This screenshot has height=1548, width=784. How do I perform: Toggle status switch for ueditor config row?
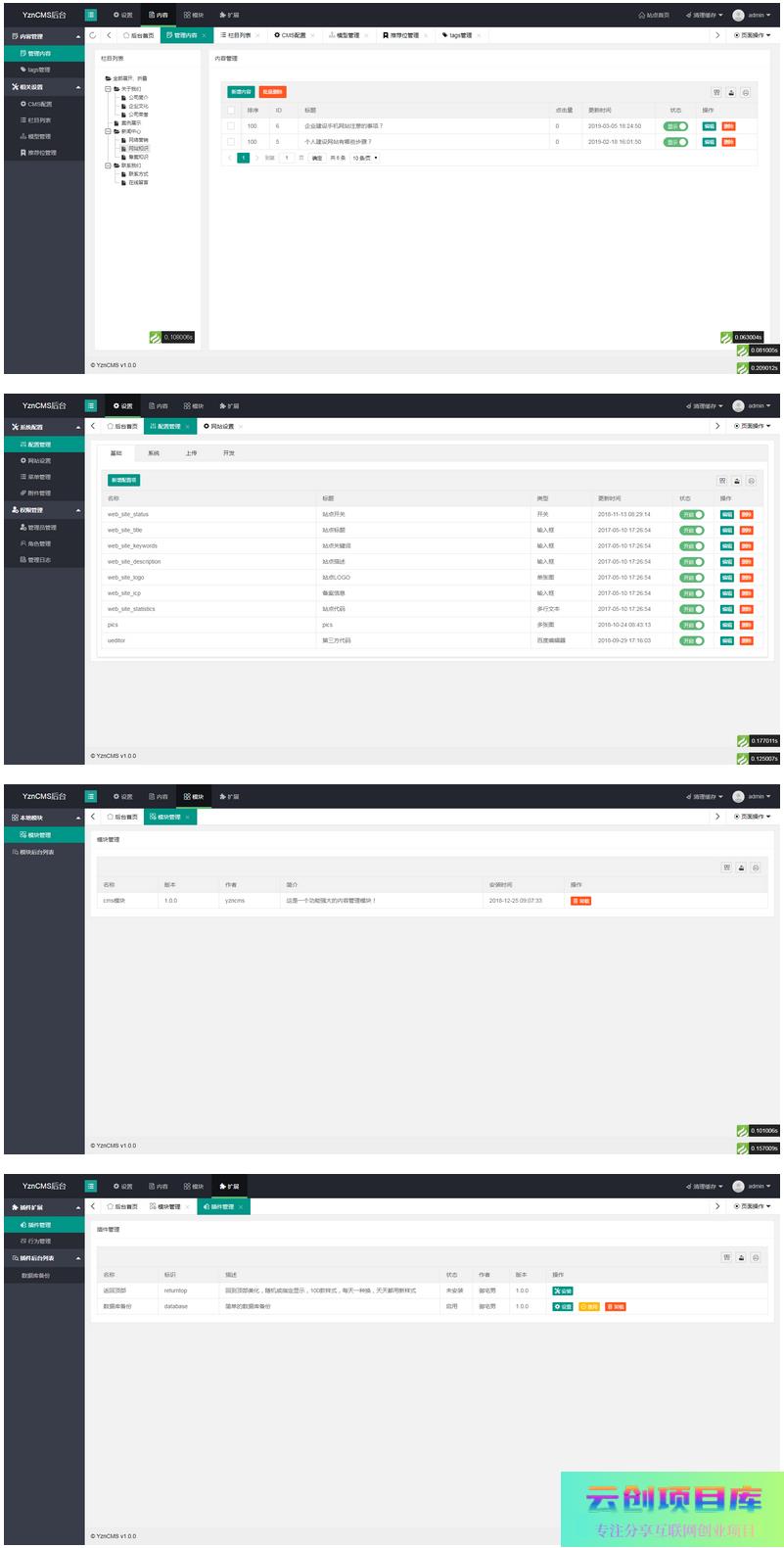pyautogui.click(x=691, y=640)
